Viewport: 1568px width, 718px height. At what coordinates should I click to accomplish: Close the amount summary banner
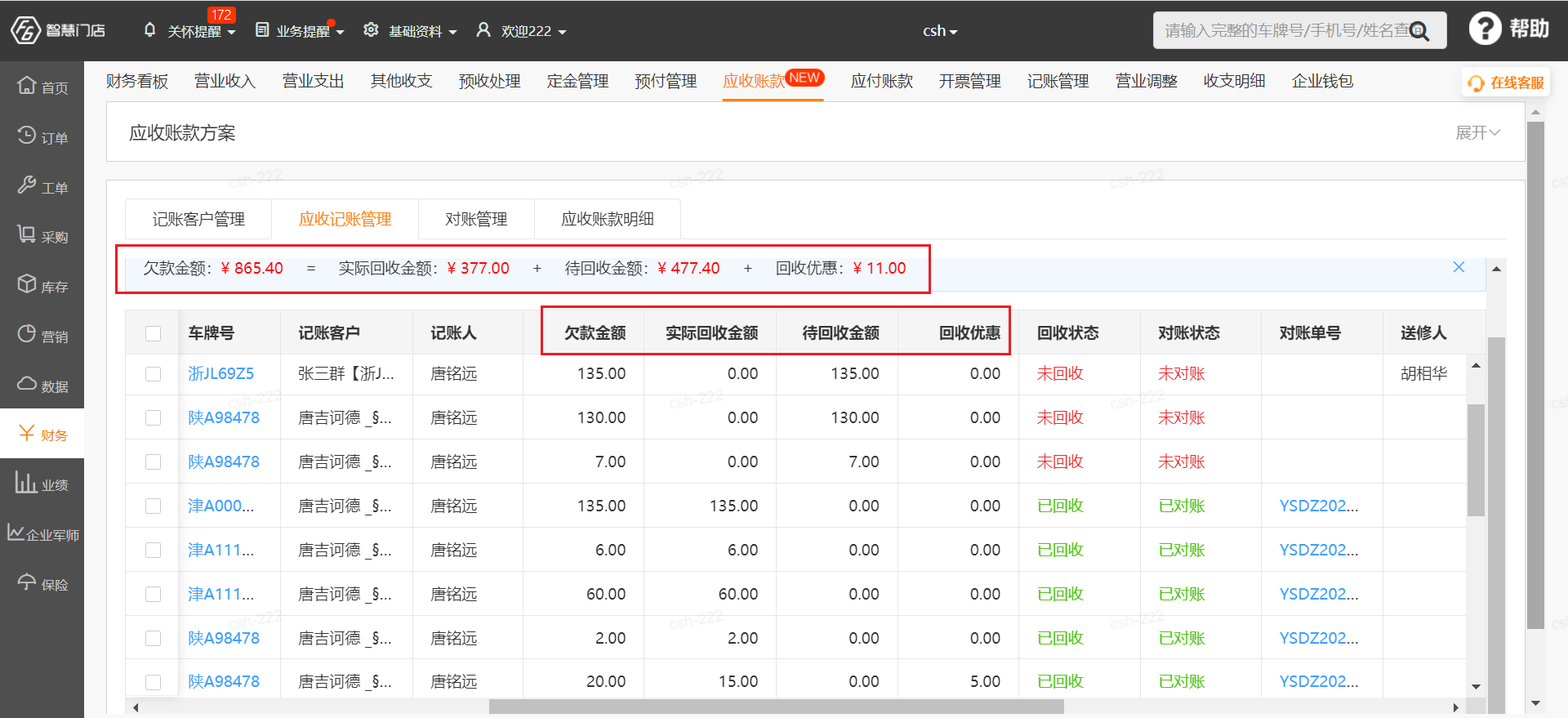[x=1459, y=267]
